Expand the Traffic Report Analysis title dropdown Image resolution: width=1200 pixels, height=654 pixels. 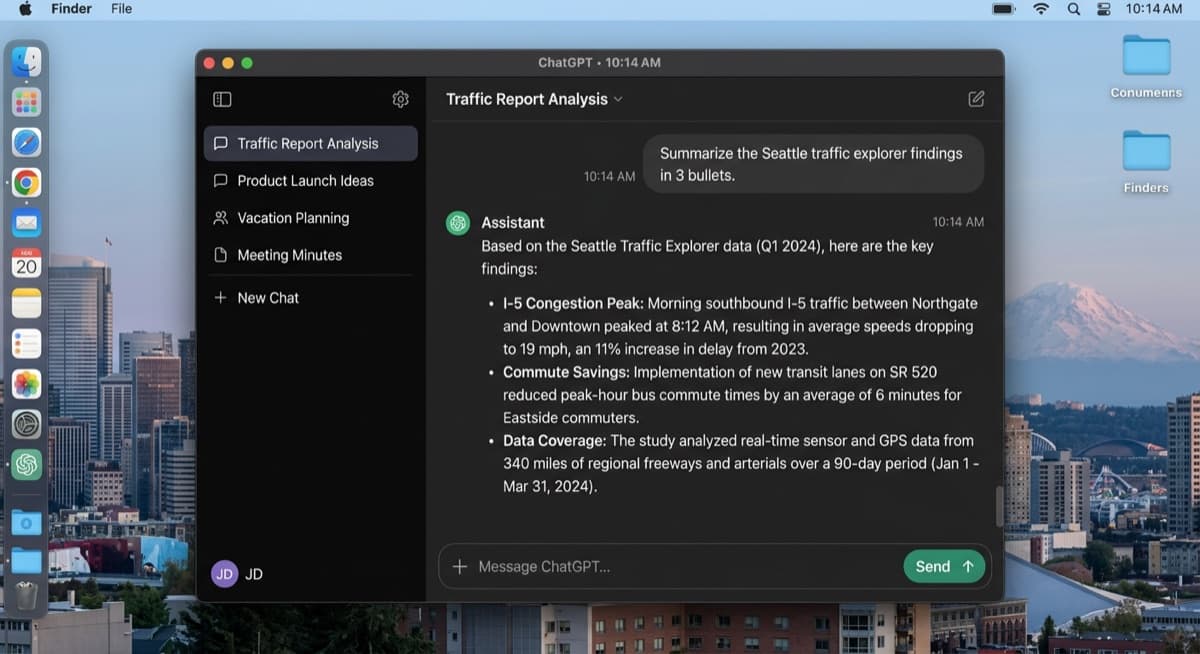pos(618,99)
